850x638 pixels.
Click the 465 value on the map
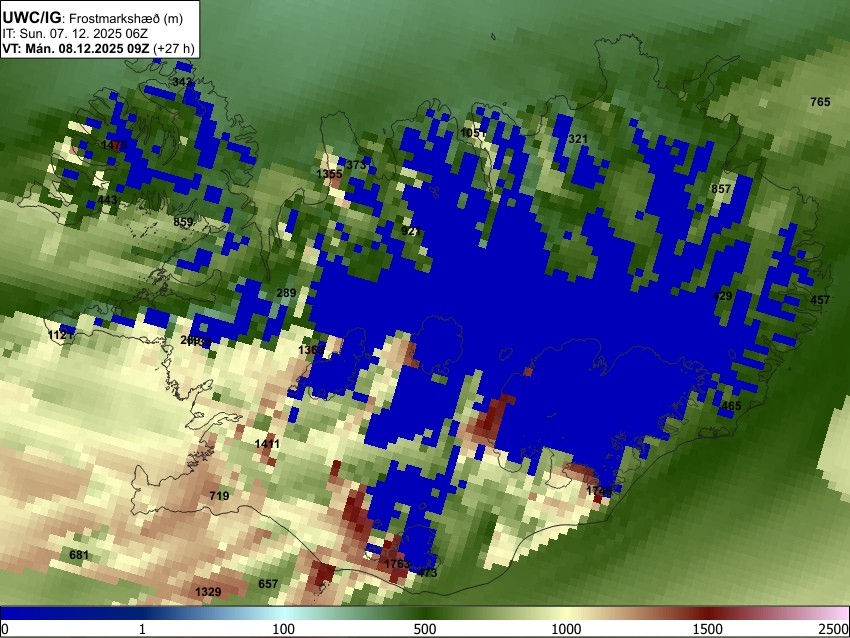click(x=731, y=405)
